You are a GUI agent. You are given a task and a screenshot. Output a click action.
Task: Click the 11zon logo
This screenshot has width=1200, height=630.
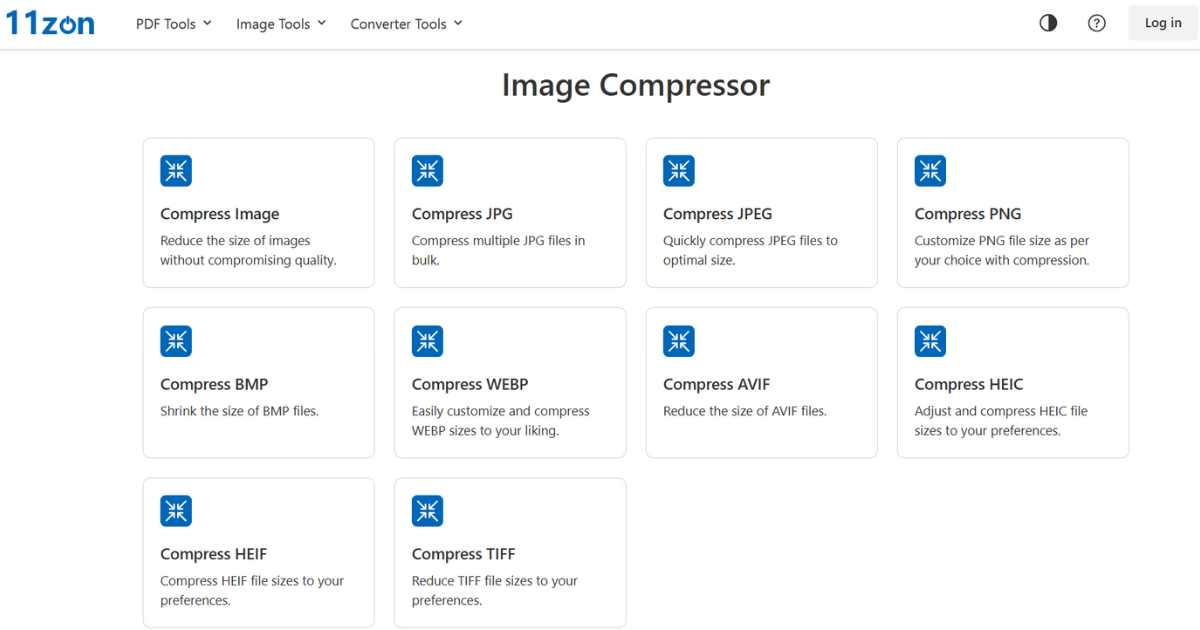coord(50,23)
